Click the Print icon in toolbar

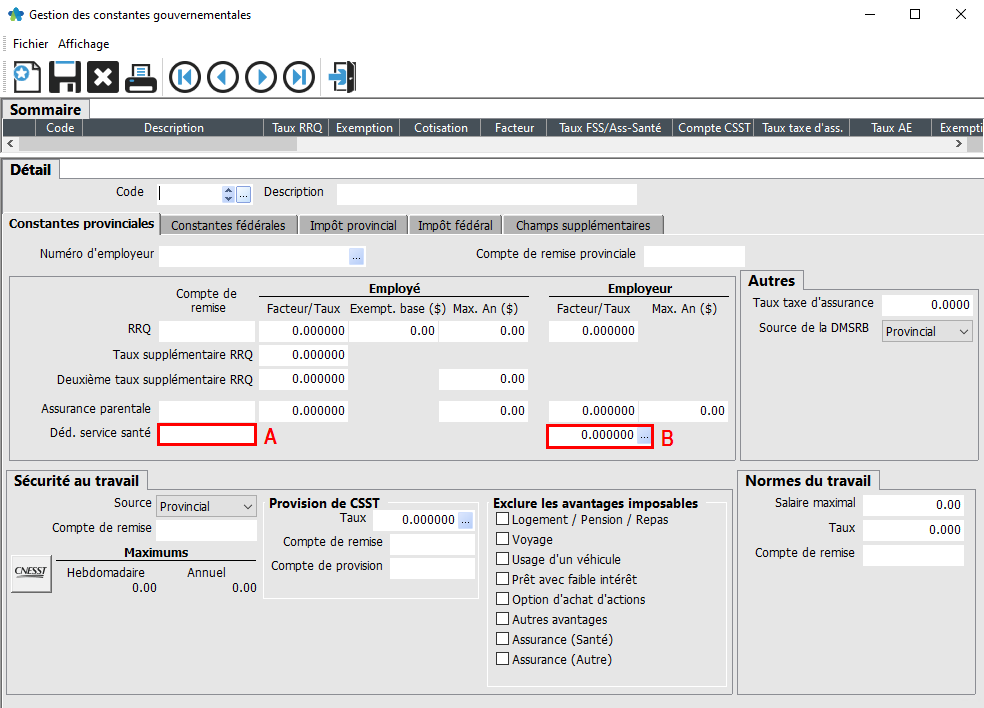tap(140, 77)
